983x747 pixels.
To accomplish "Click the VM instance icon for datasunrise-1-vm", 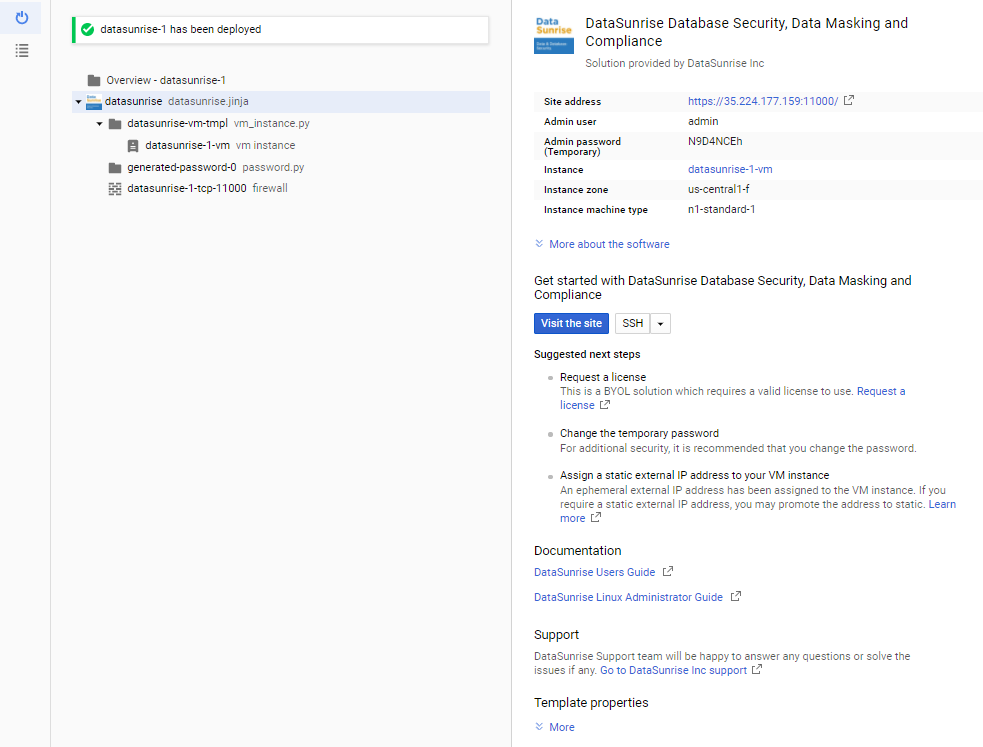I will click(x=133, y=145).
